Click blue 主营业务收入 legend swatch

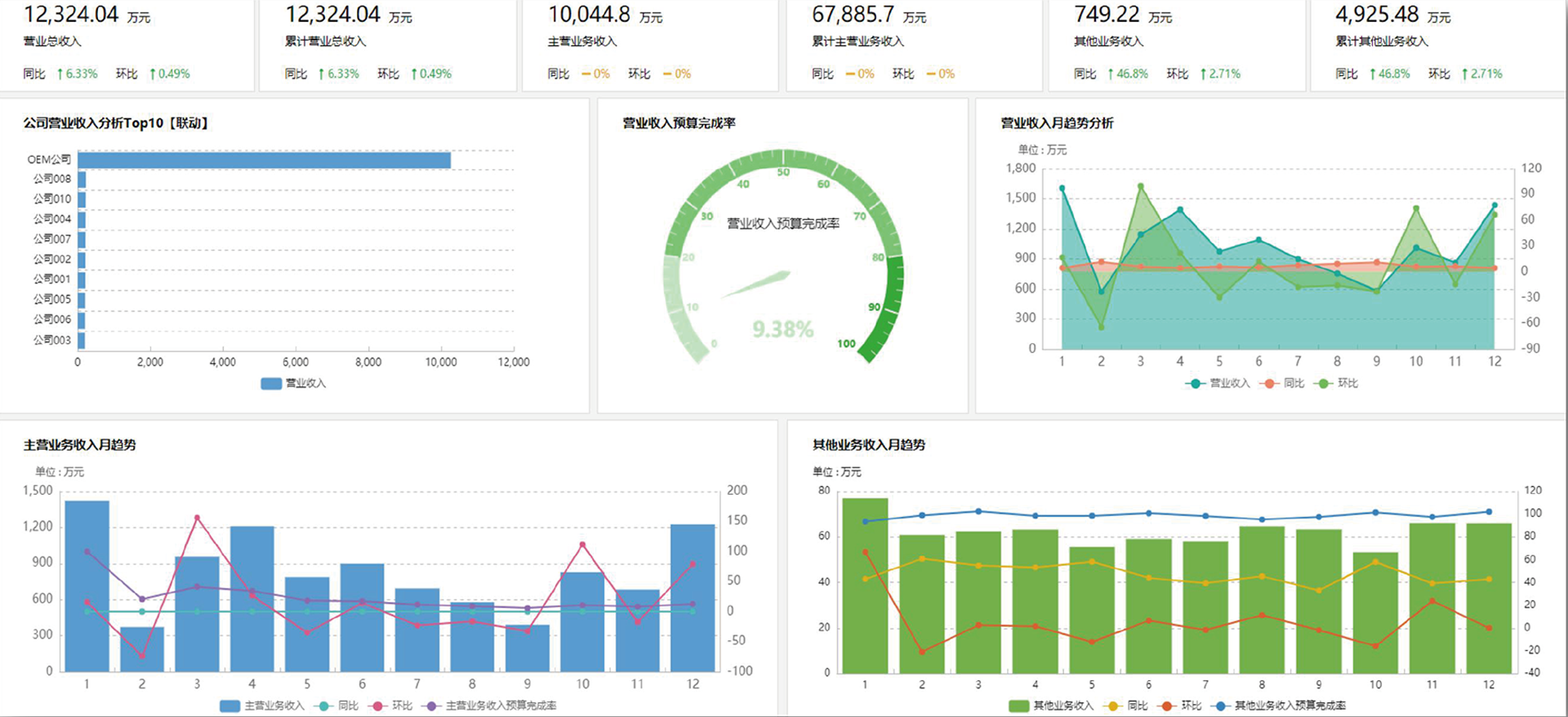pos(229,706)
